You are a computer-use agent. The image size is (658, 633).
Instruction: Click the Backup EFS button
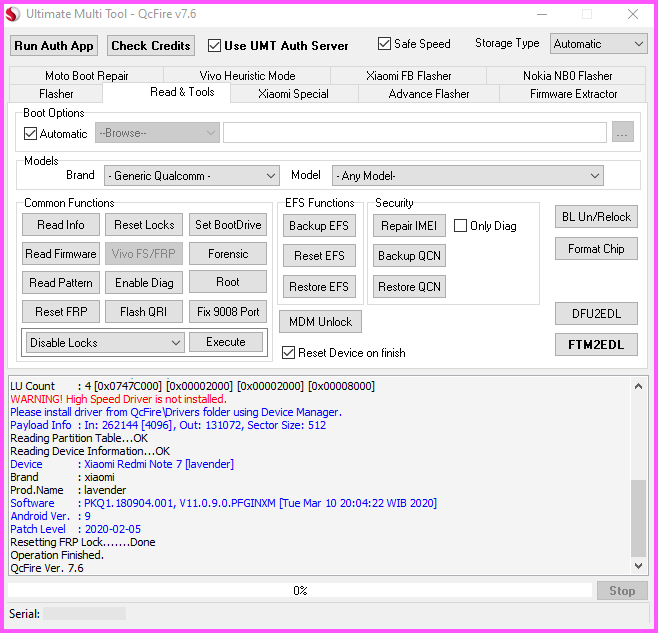tap(319, 225)
